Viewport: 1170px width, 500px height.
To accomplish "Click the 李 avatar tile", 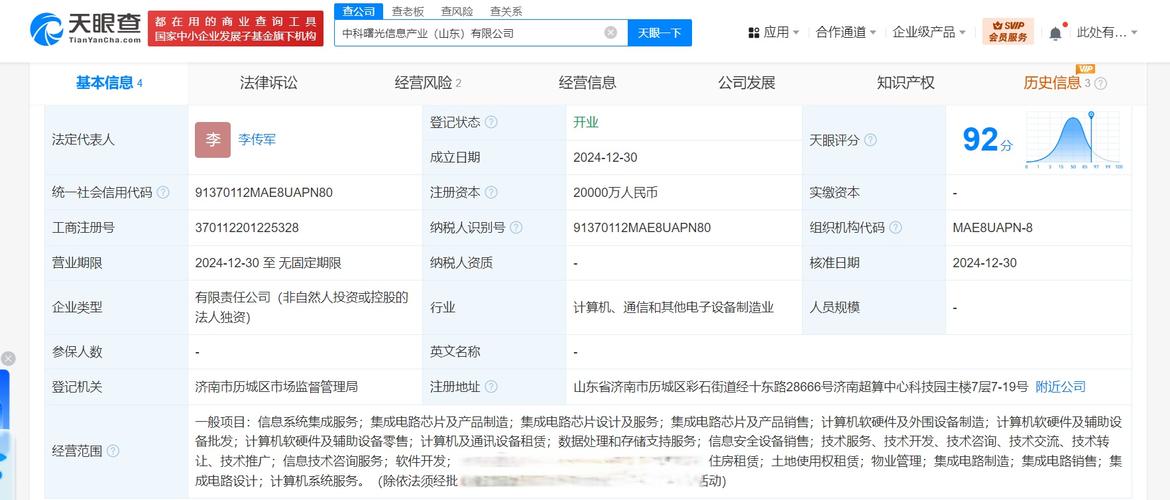I will (213, 140).
